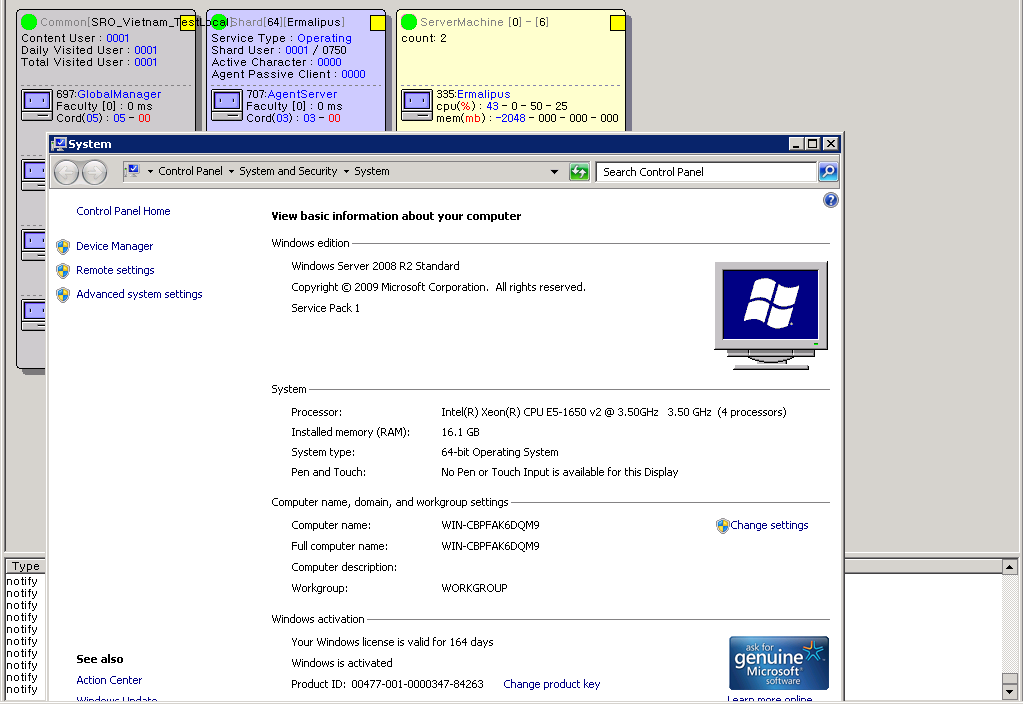1023x704 pixels.
Task: Click the System window title bar icon
Action: click(x=59, y=144)
